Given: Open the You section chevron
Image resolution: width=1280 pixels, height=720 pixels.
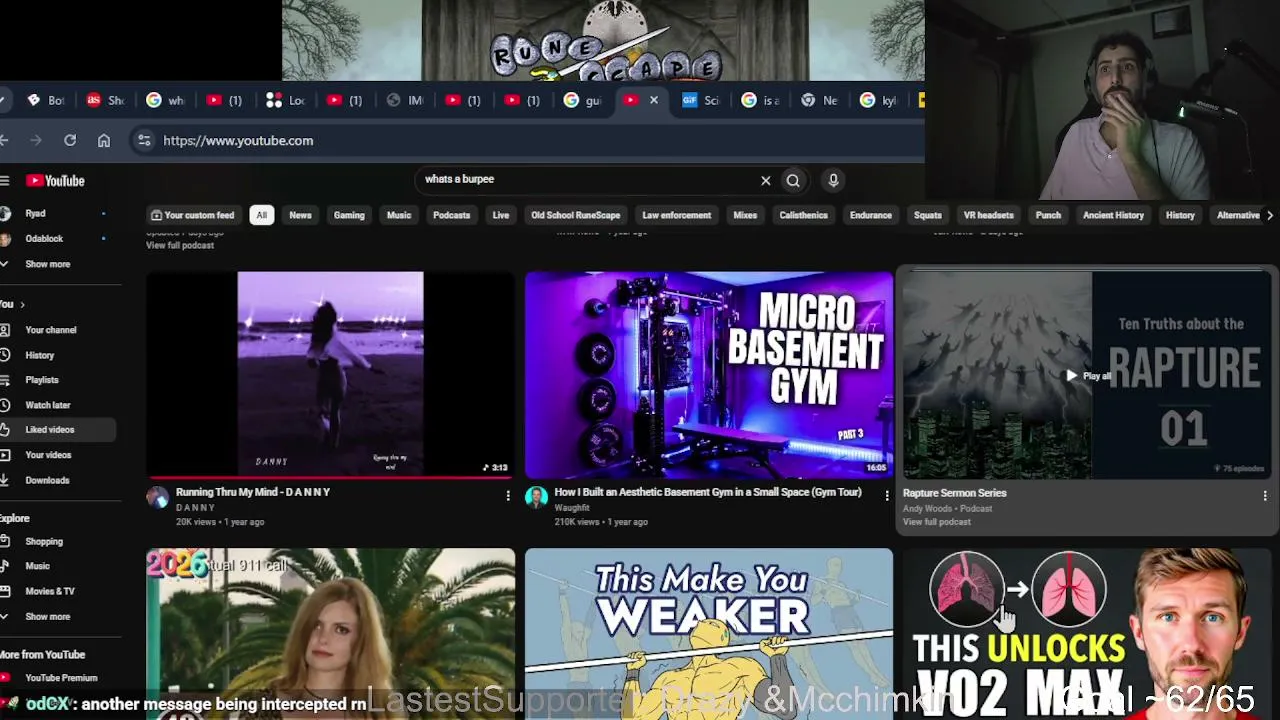Looking at the screenshot, I should click(22, 304).
